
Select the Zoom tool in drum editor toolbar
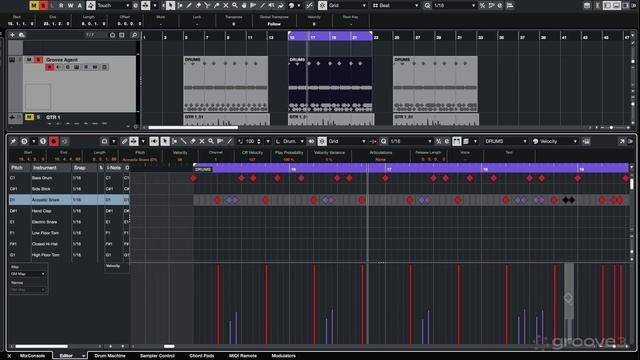tap(211, 141)
